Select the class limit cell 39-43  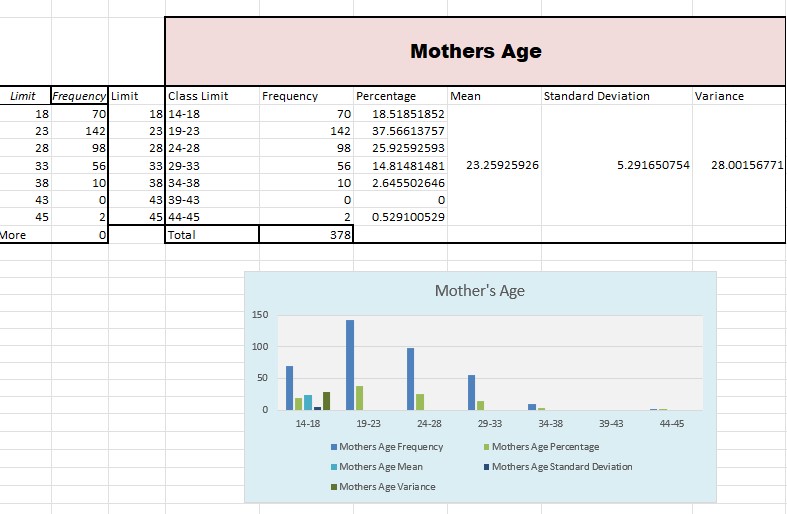(x=212, y=200)
